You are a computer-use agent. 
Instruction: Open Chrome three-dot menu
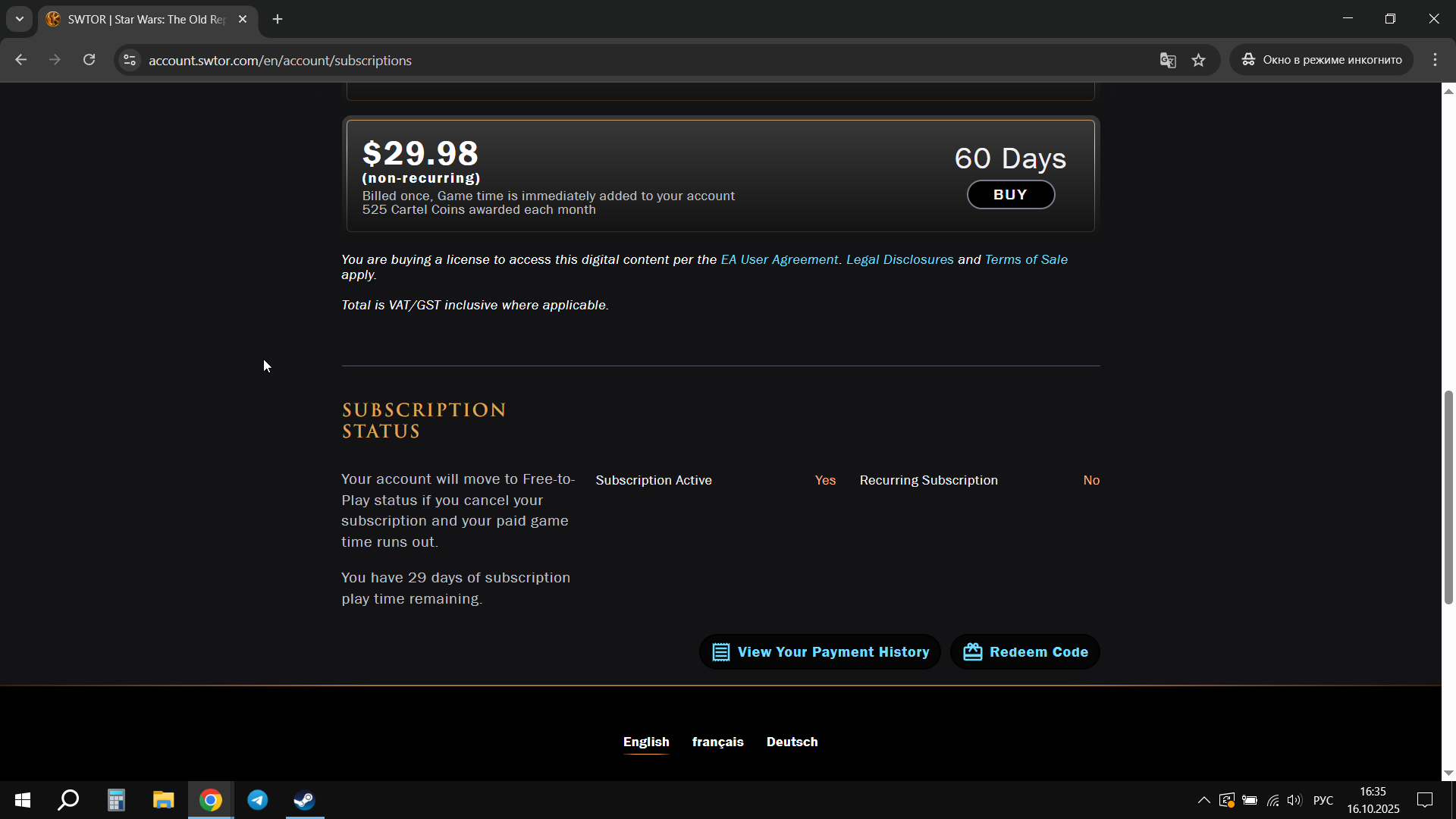tap(1435, 60)
